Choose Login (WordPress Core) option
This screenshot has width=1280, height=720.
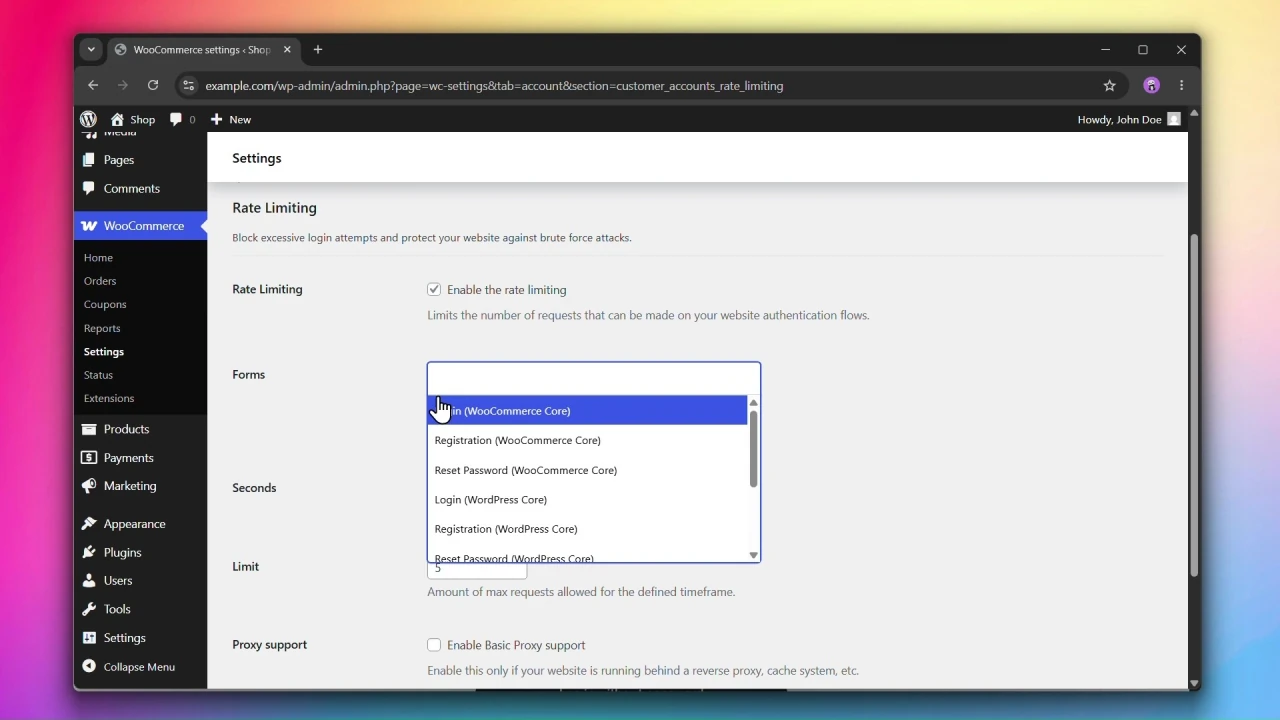[588, 500]
